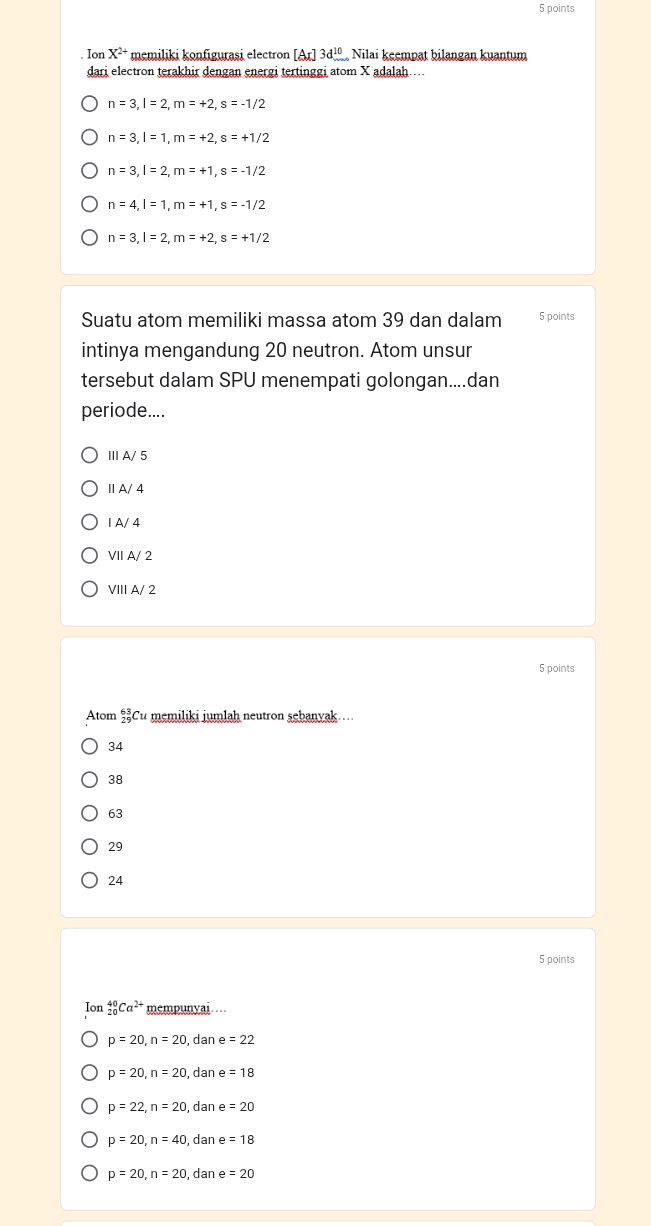Viewport: 651px width, 1226px height.
Task: Select option n = 3, l = 2, m = +2, s = +1/2
Action: pos(89,237)
